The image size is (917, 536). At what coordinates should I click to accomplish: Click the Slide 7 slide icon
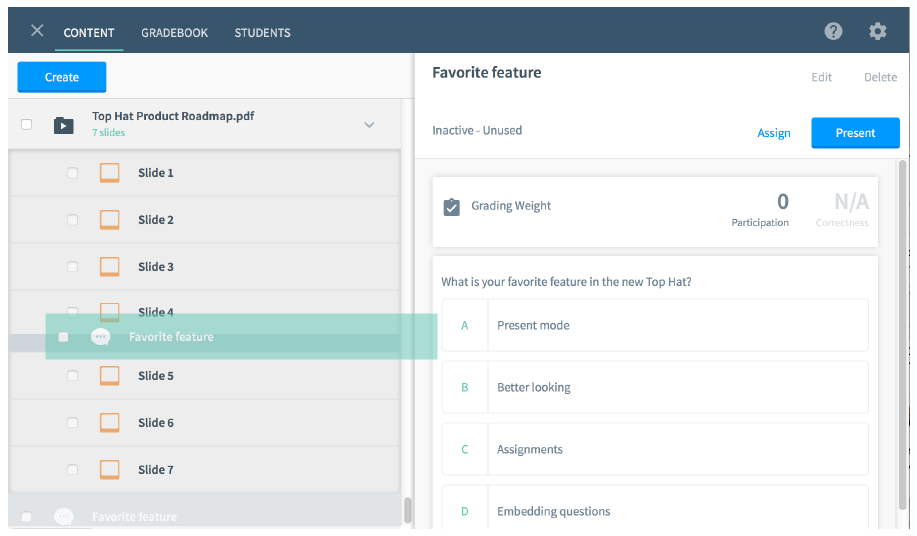109,469
